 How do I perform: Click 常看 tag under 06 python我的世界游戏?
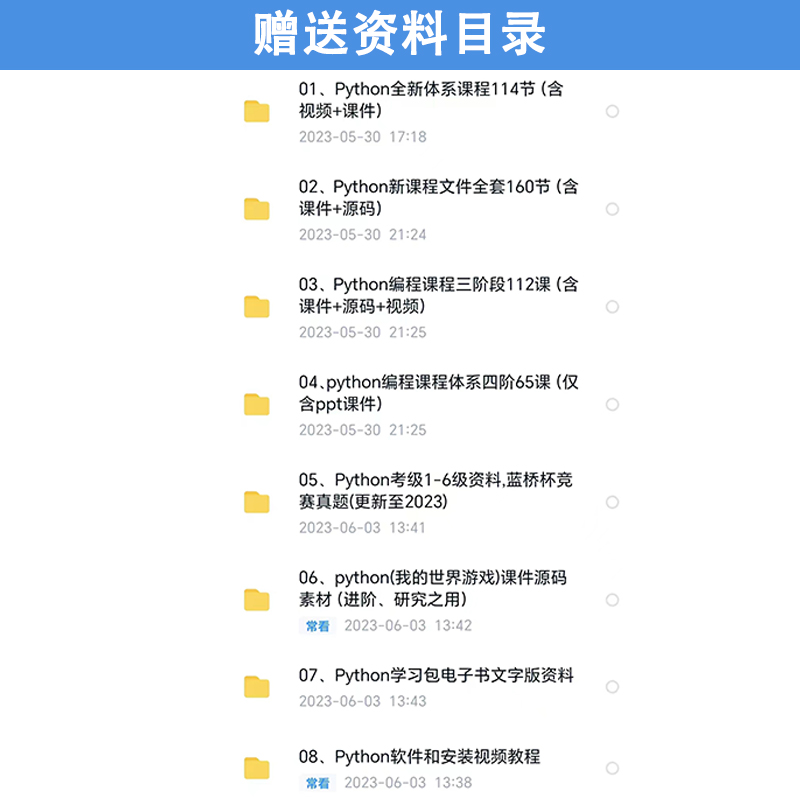pyautogui.click(x=317, y=626)
